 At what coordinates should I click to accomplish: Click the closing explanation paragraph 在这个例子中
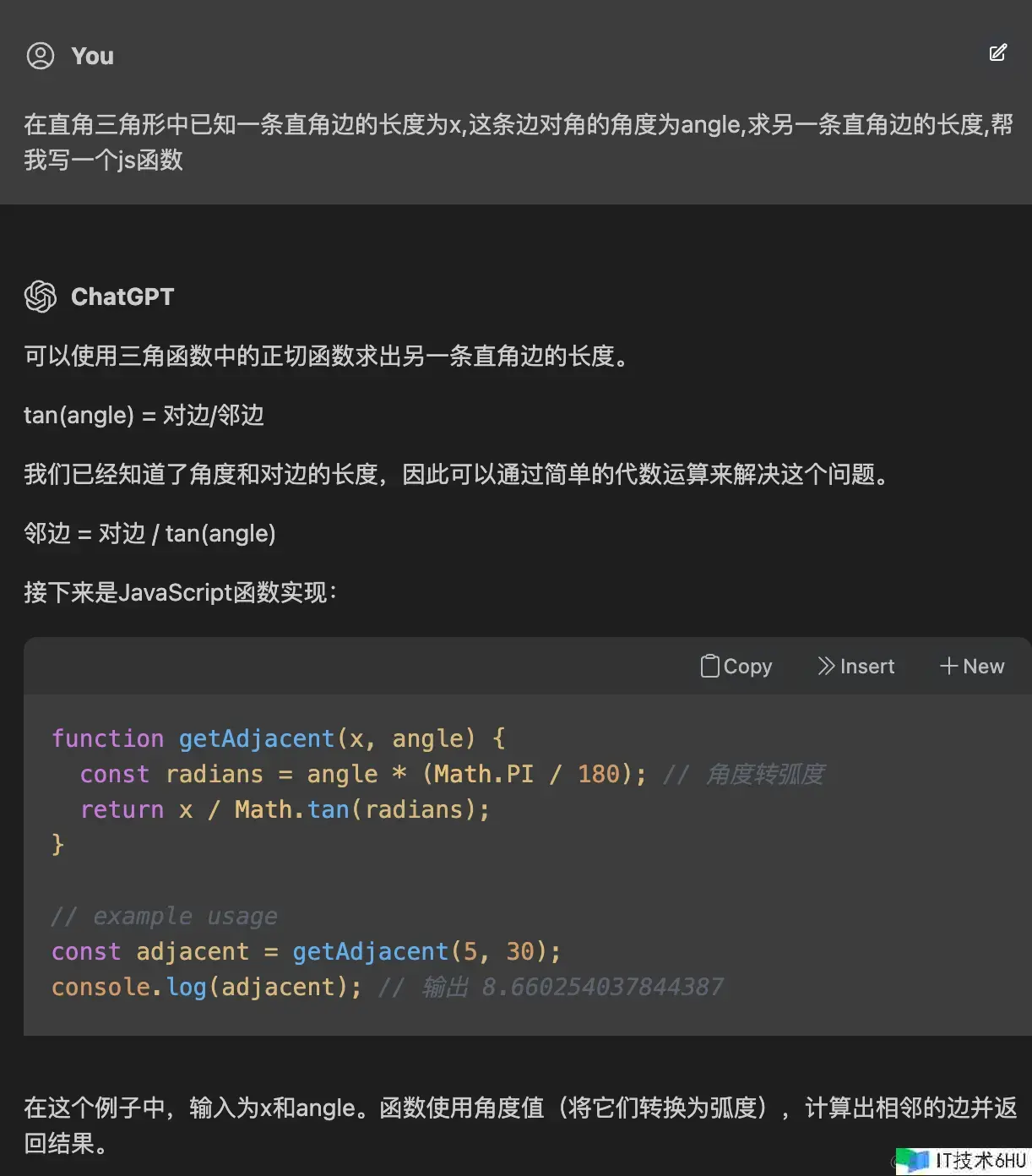pos(520,1124)
